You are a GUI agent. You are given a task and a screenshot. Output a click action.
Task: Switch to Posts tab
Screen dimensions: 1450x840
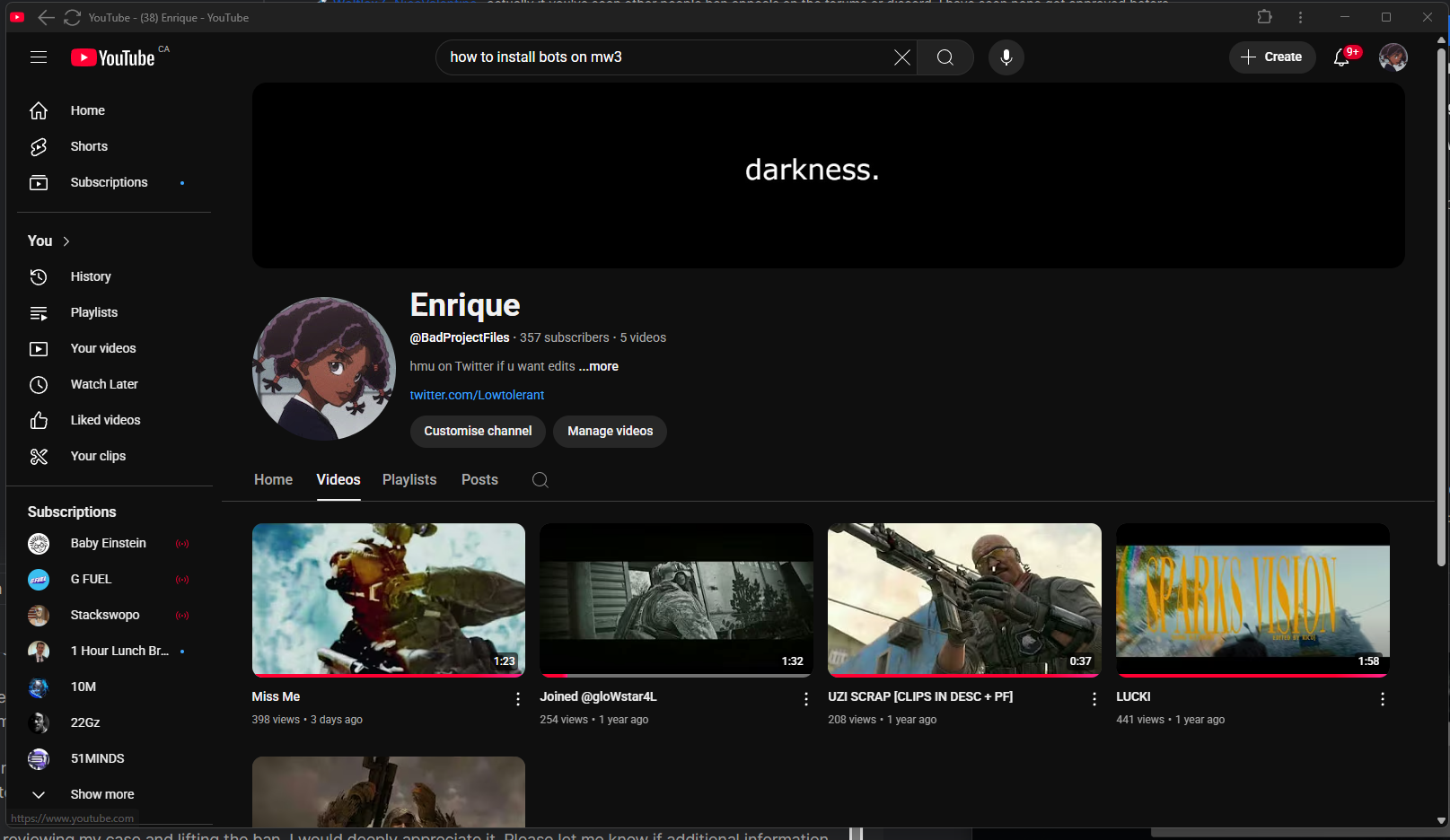point(479,479)
